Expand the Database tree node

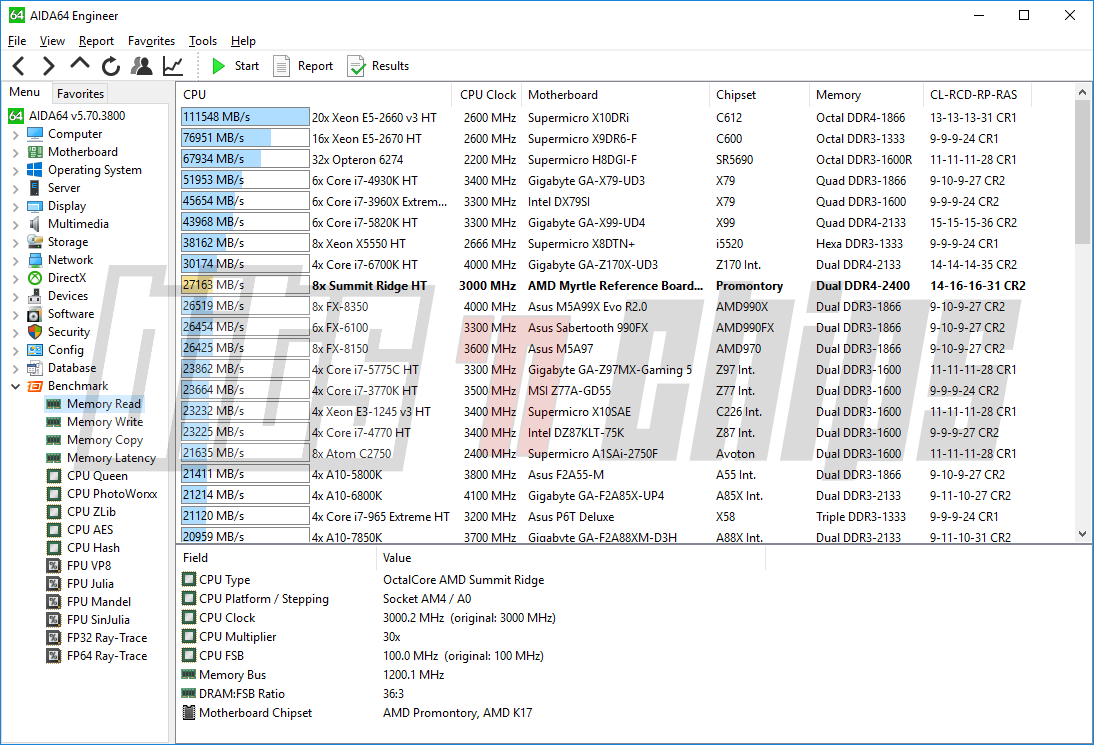point(15,369)
